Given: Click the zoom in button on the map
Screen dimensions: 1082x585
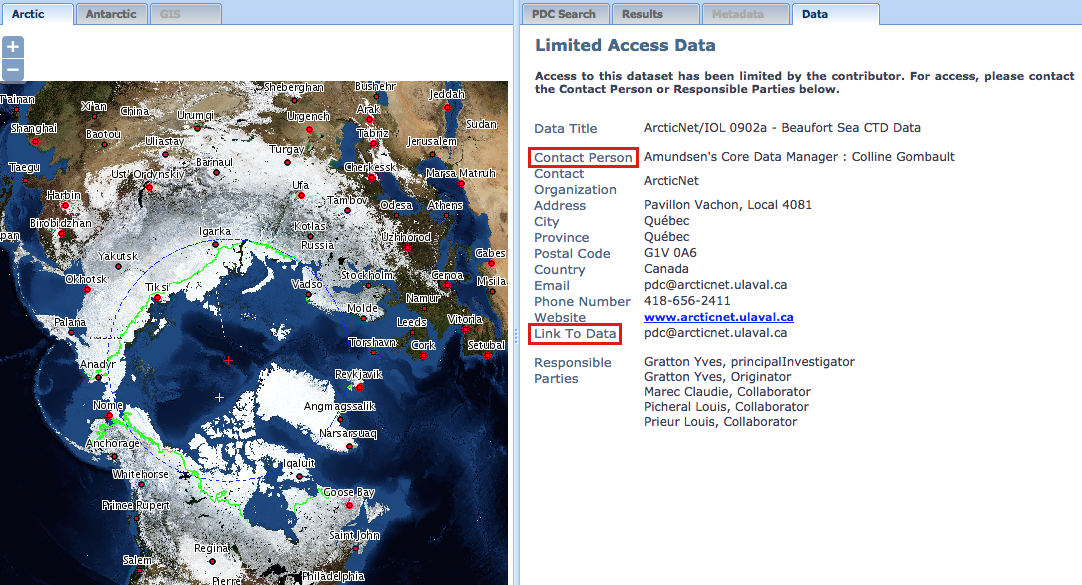Looking at the screenshot, I should (13, 46).
